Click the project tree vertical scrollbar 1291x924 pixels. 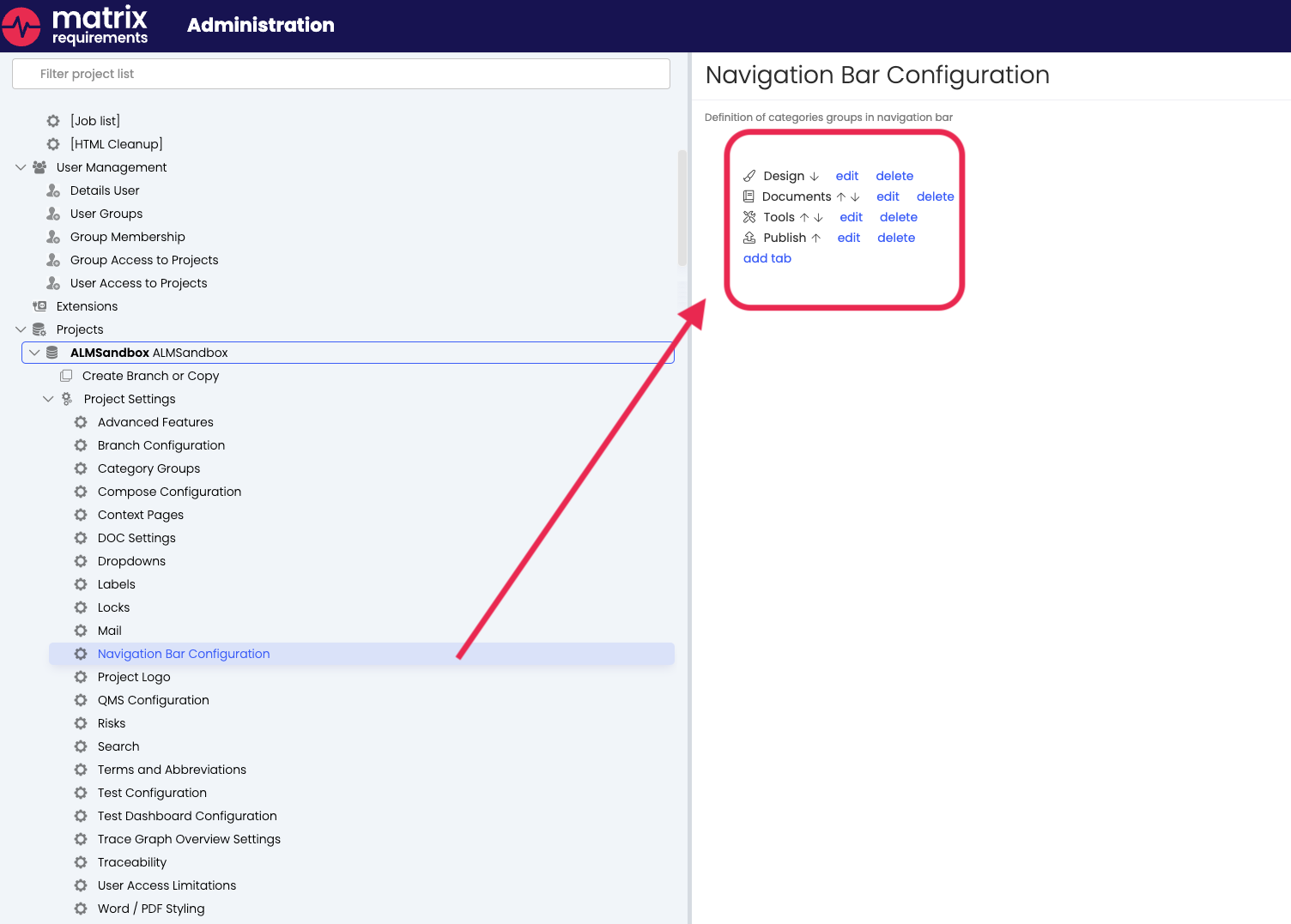point(682,208)
